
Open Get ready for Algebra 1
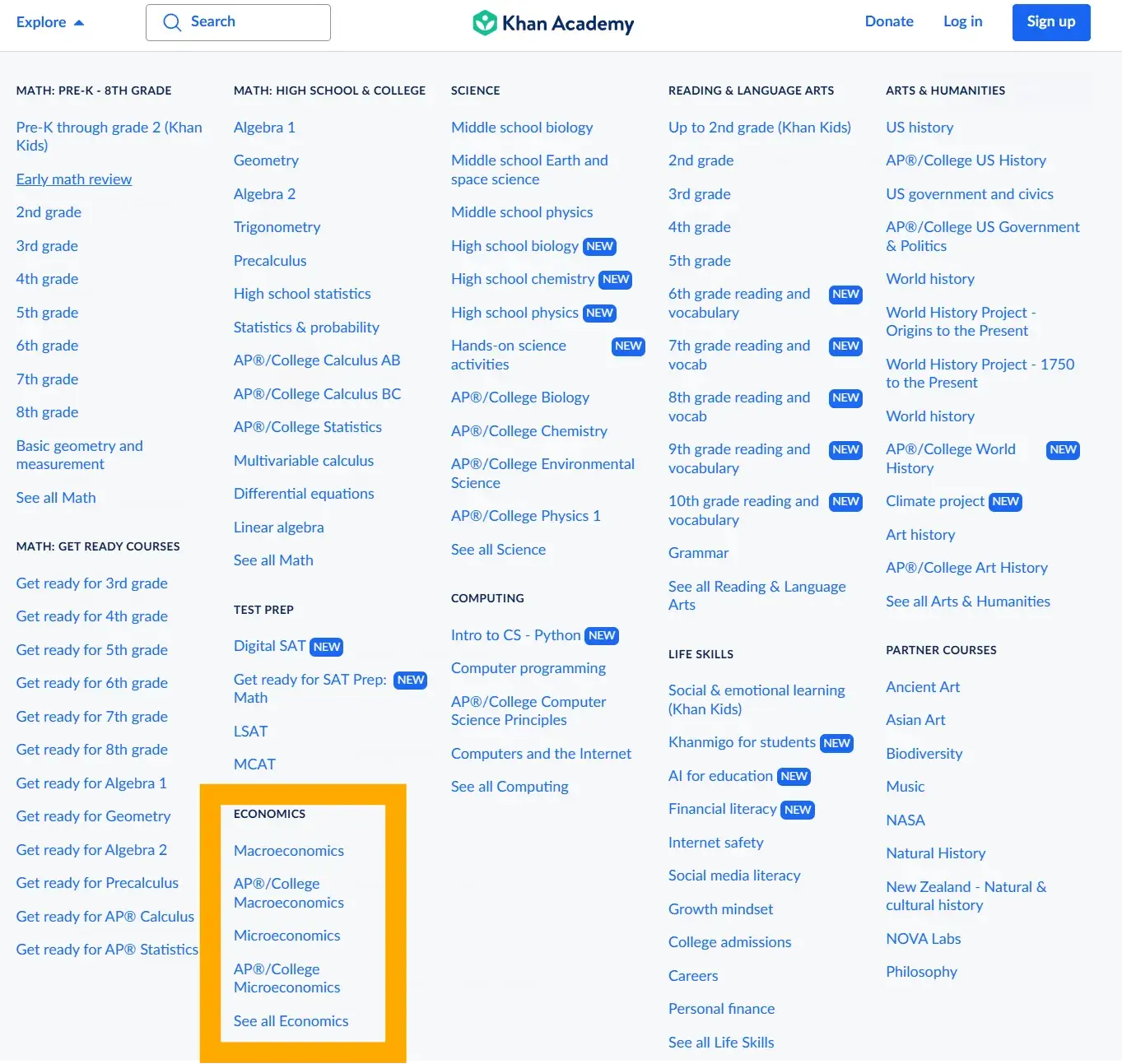91,783
